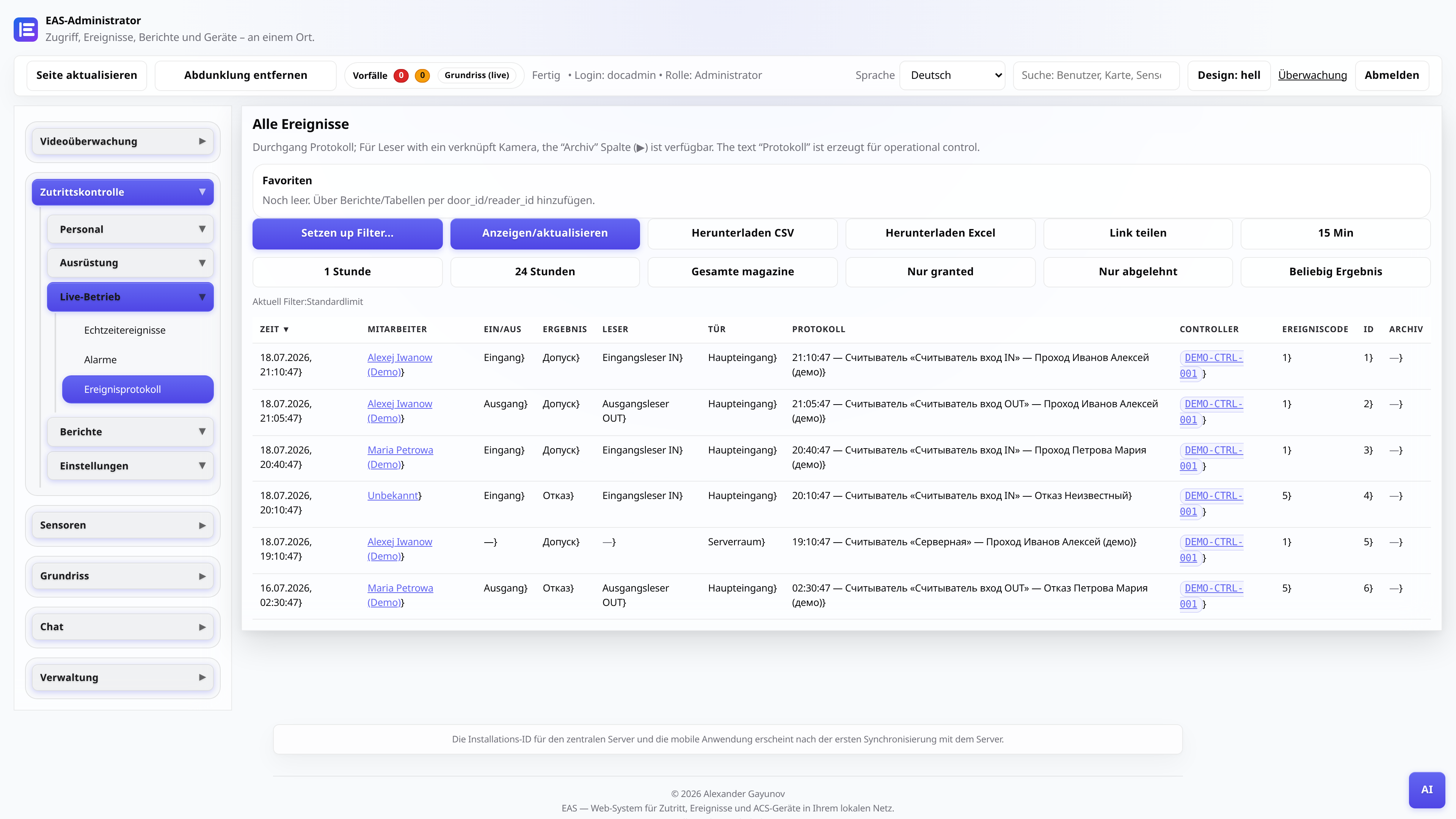Expand the Videoüberwachung section arrow
Screen dimensions: 1456x819
[202, 141]
